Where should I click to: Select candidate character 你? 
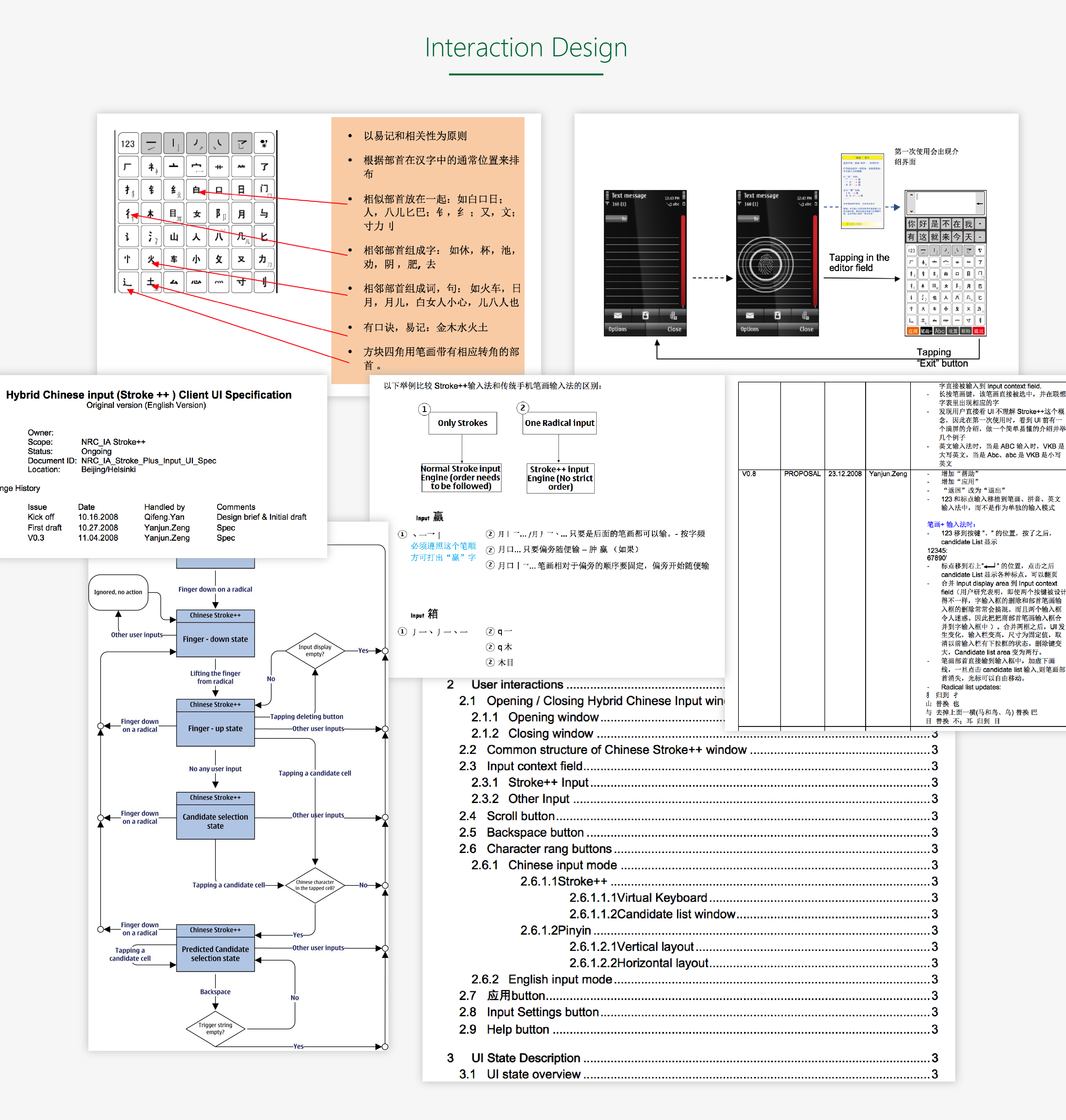pos(911,224)
